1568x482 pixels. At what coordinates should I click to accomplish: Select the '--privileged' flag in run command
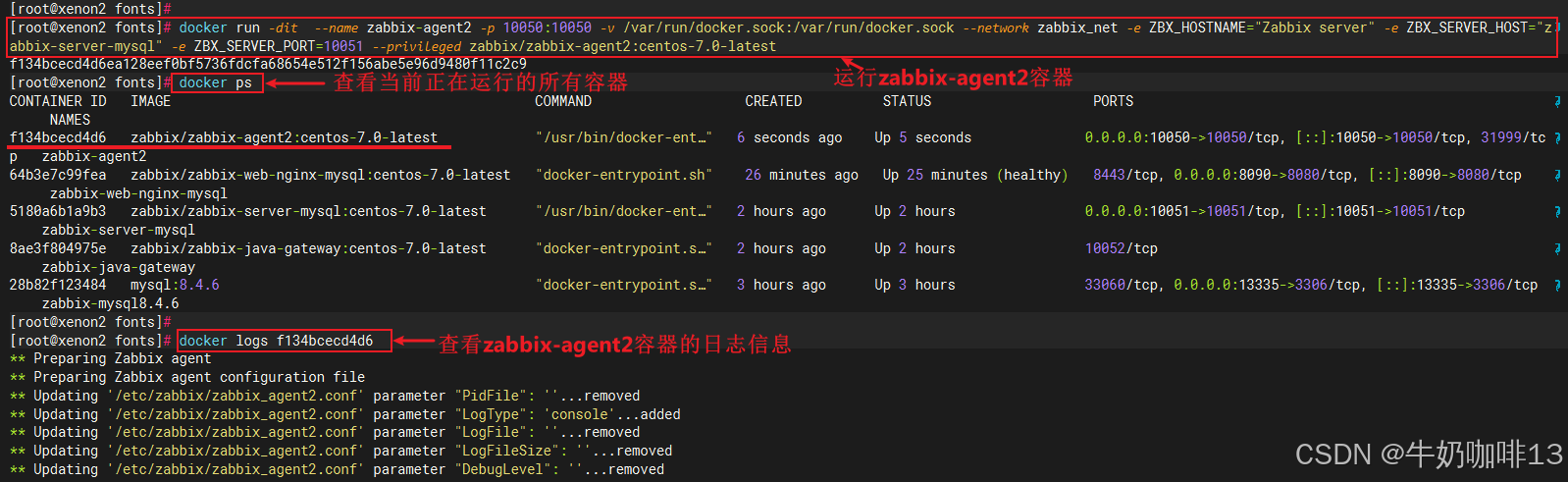pyautogui.click(x=416, y=46)
